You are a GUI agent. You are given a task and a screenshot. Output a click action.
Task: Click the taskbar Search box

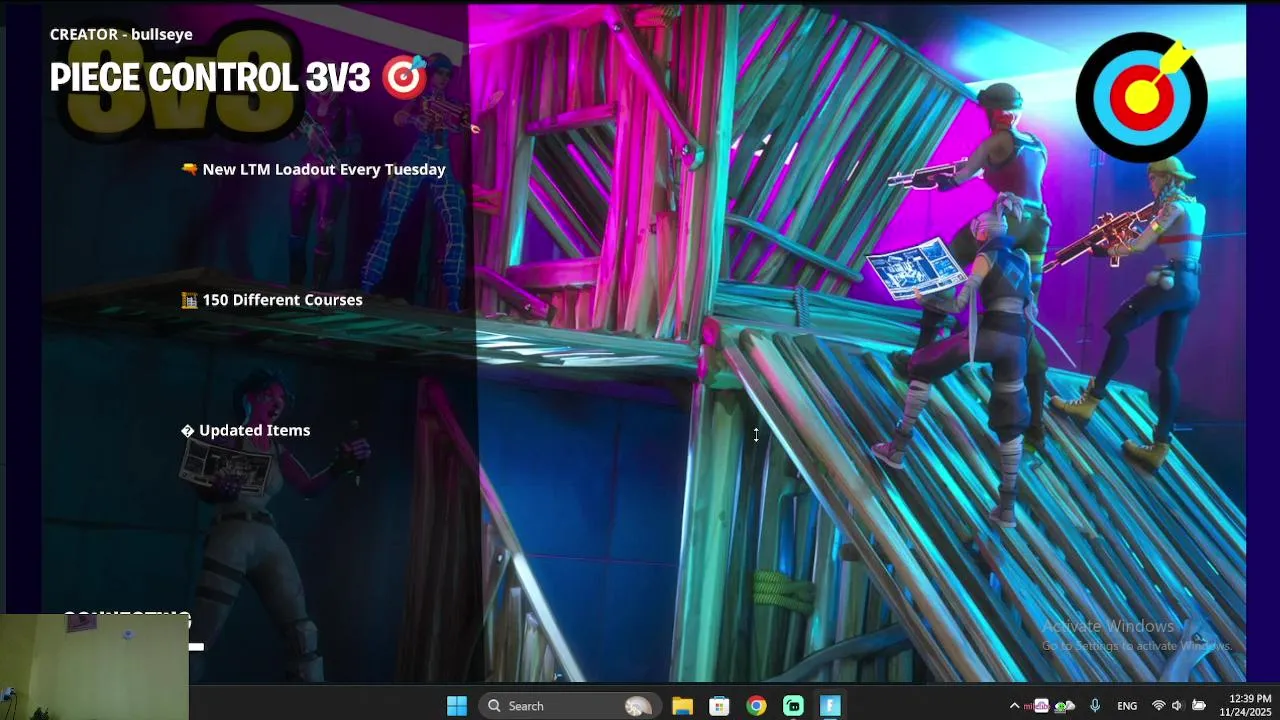point(570,706)
